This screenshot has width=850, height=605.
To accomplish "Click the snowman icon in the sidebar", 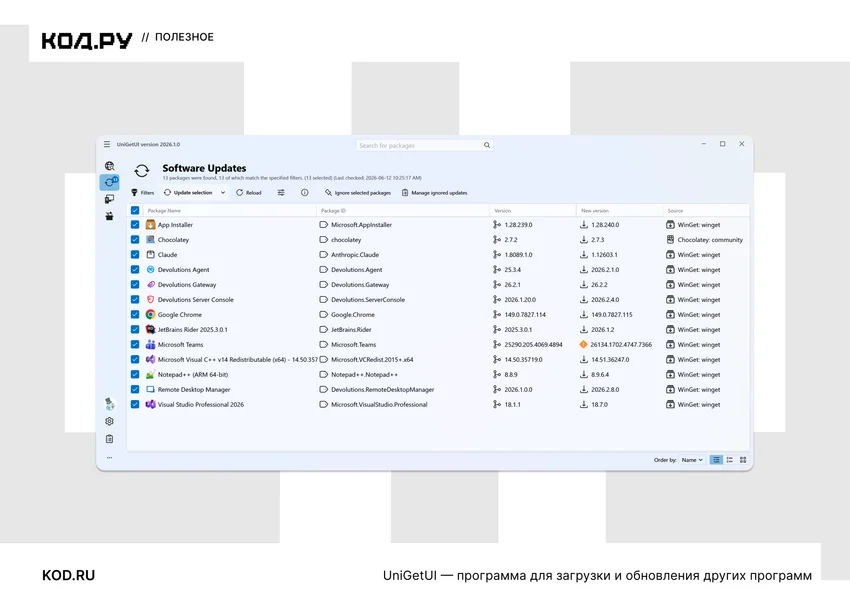I will coord(110,403).
